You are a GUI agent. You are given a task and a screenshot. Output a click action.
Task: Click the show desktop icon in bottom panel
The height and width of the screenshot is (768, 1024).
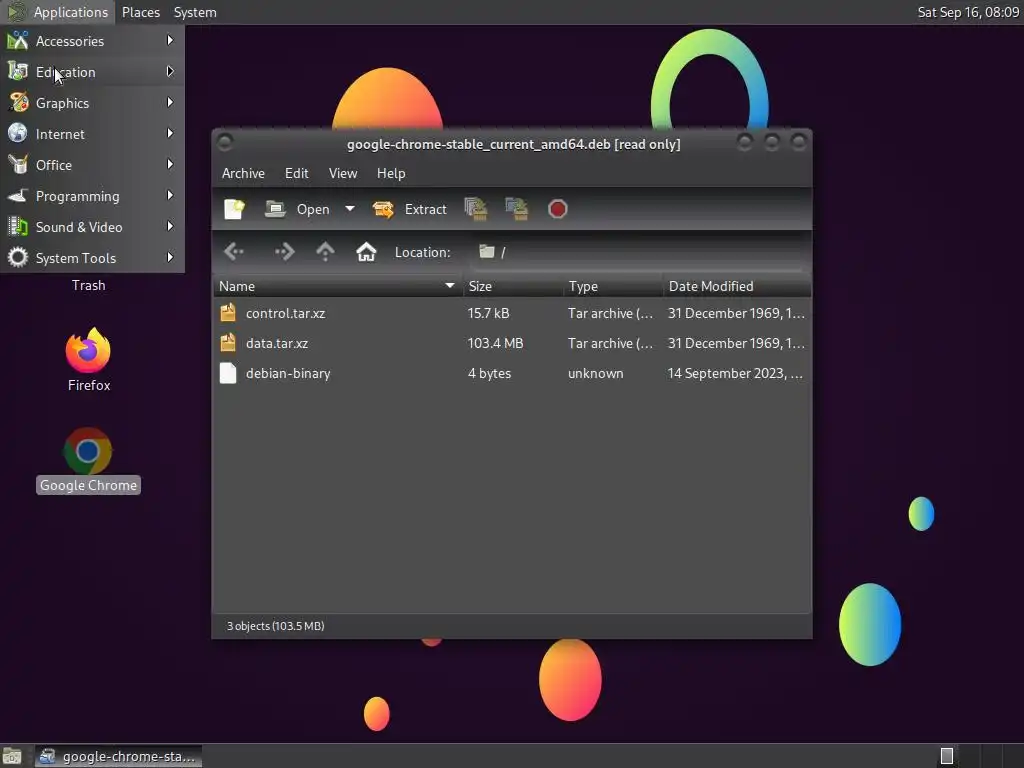click(12, 756)
